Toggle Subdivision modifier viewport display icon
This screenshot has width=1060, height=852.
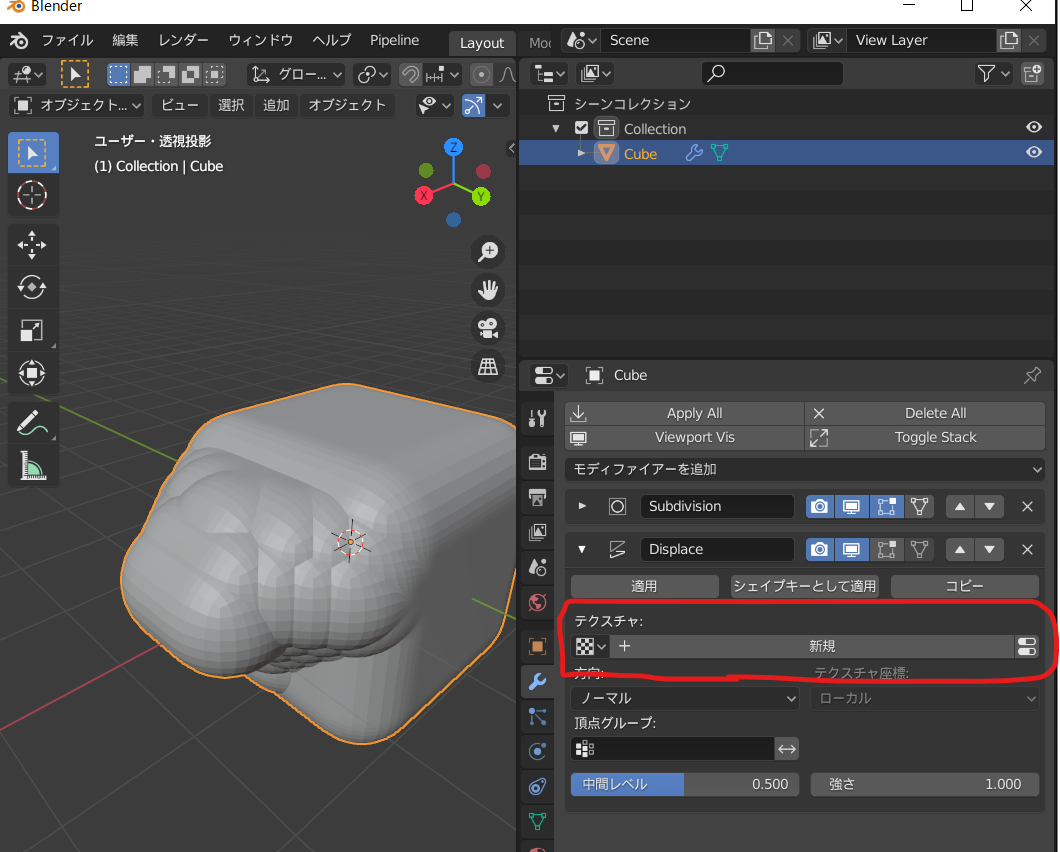coord(851,506)
